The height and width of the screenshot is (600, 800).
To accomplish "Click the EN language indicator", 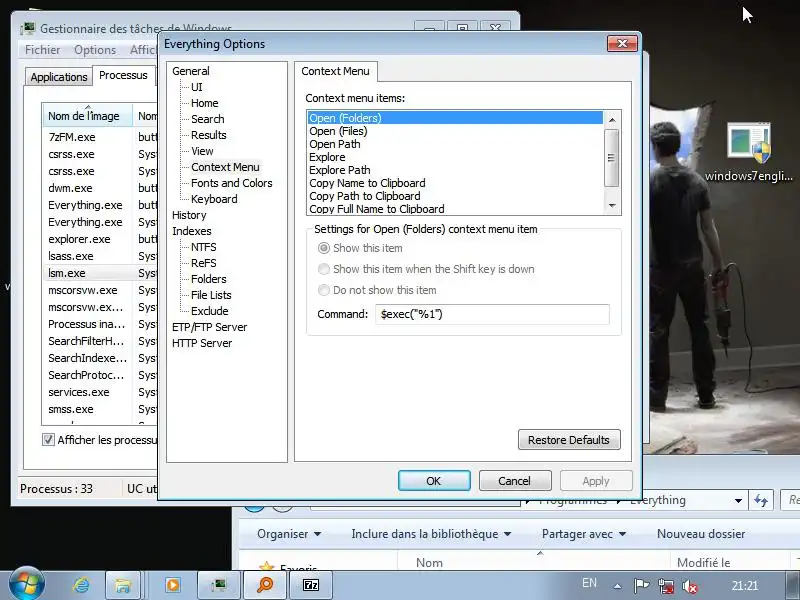I will click(x=589, y=583).
